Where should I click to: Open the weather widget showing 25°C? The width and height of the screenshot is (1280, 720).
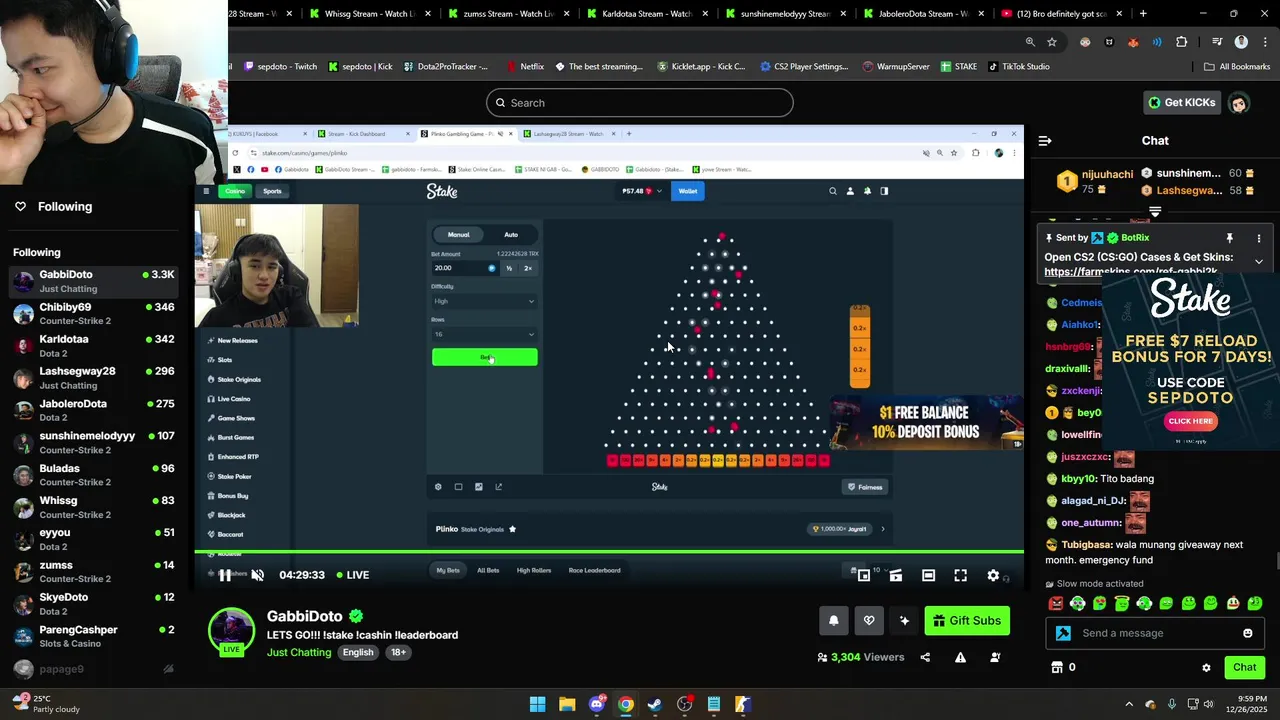pyautogui.click(x=45, y=704)
